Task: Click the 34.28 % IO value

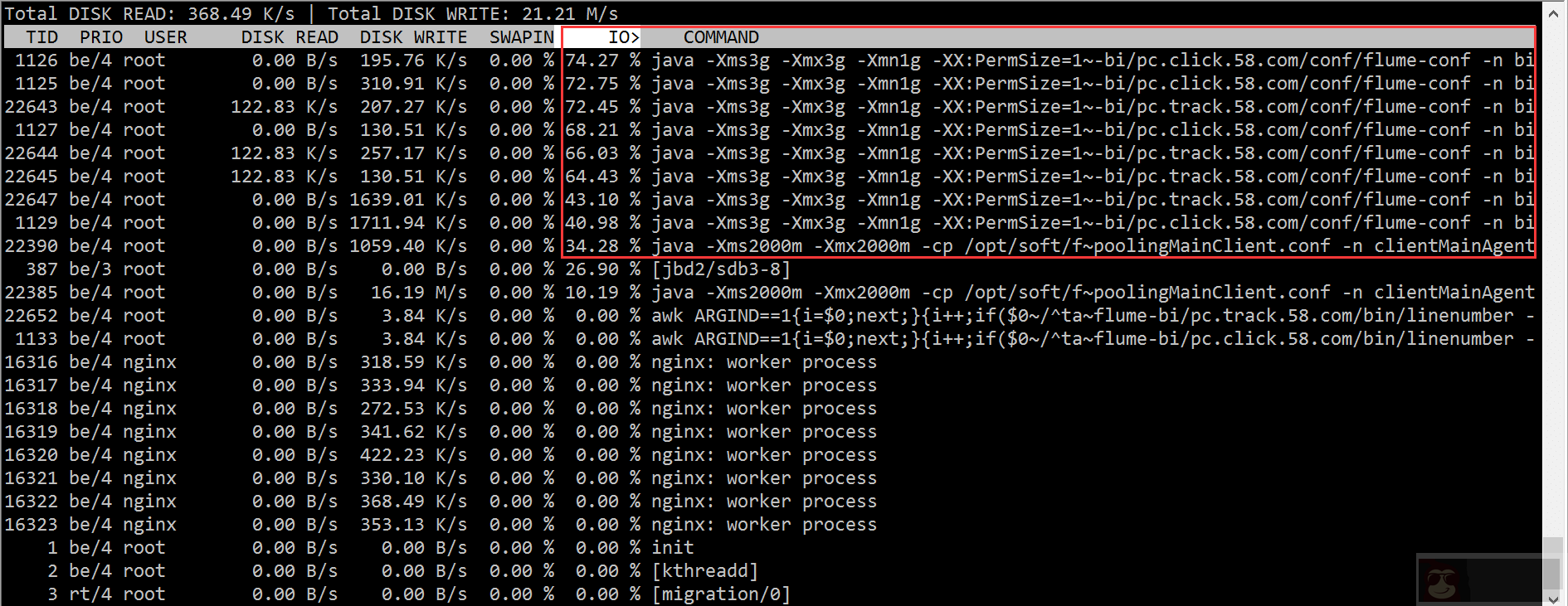Action: [603, 246]
